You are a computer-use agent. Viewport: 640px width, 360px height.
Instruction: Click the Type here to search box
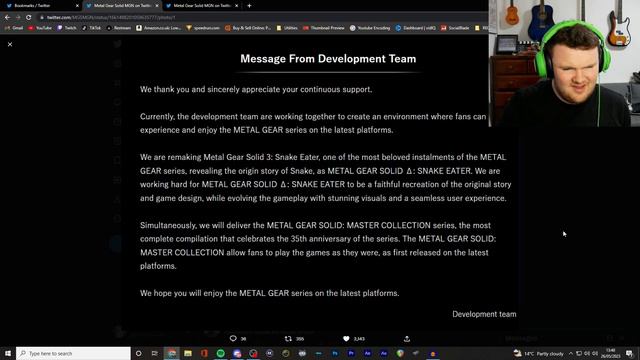[x=73, y=353]
